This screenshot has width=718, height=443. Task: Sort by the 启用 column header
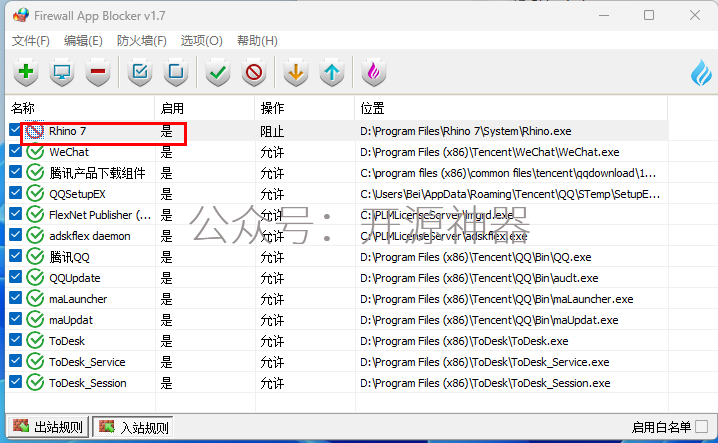pos(205,108)
